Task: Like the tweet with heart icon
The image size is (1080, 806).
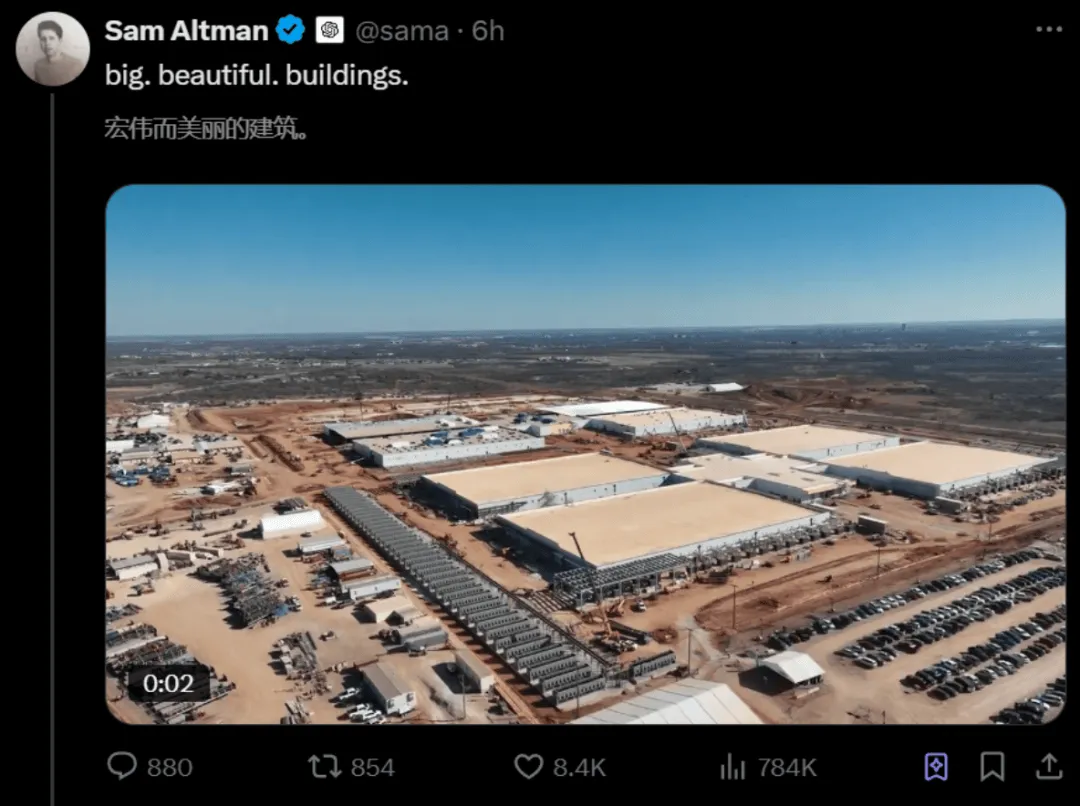Action: coord(529,767)
